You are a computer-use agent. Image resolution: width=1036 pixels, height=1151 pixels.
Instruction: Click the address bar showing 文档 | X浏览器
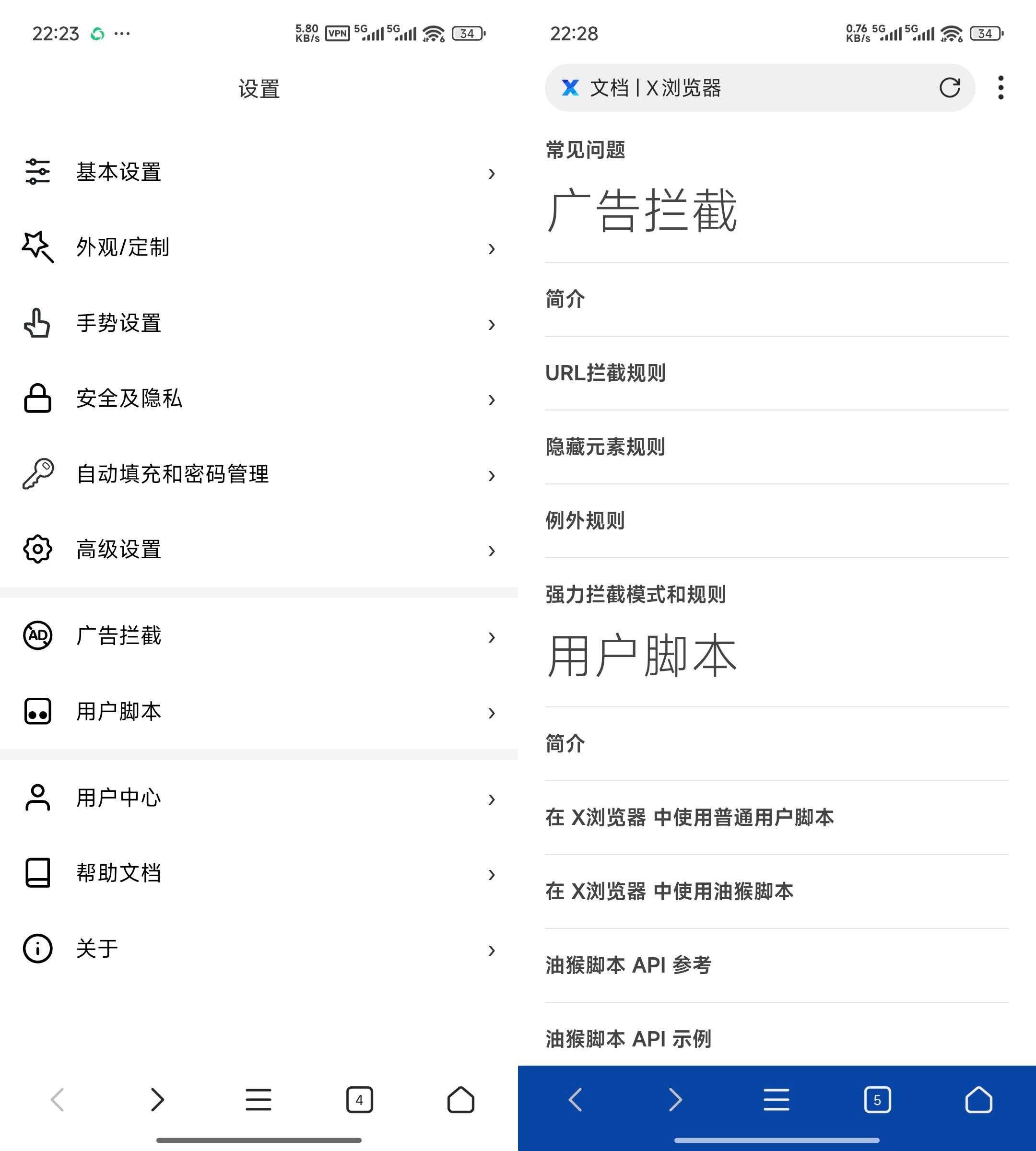760,88
